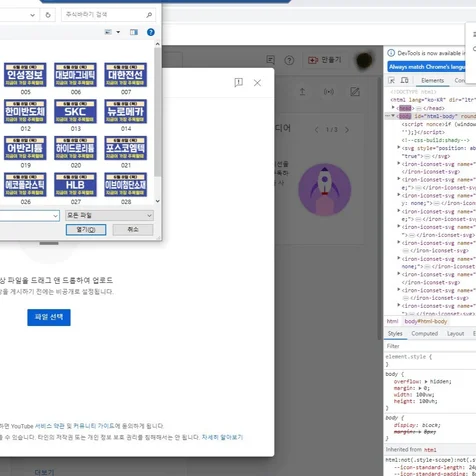
Task: Select the SKC thumbnail file 013
Action: 76,115
